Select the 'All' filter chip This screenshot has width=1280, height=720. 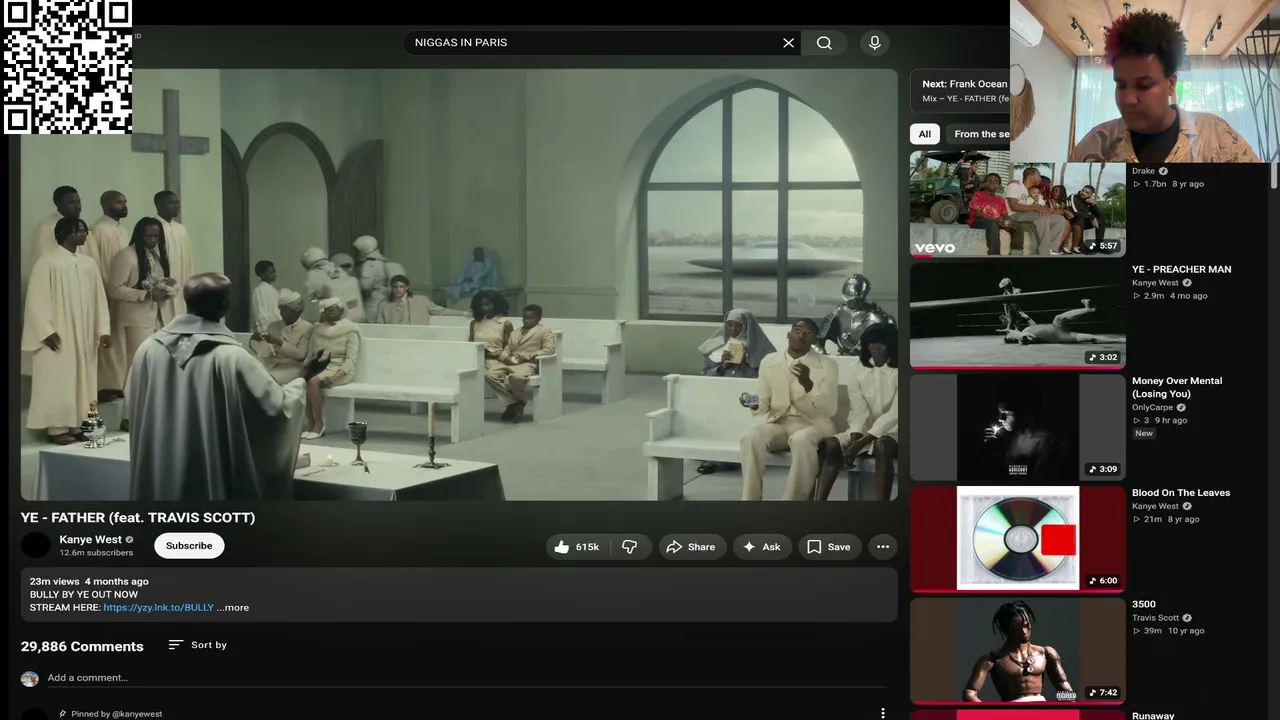[x=925, y=134]
